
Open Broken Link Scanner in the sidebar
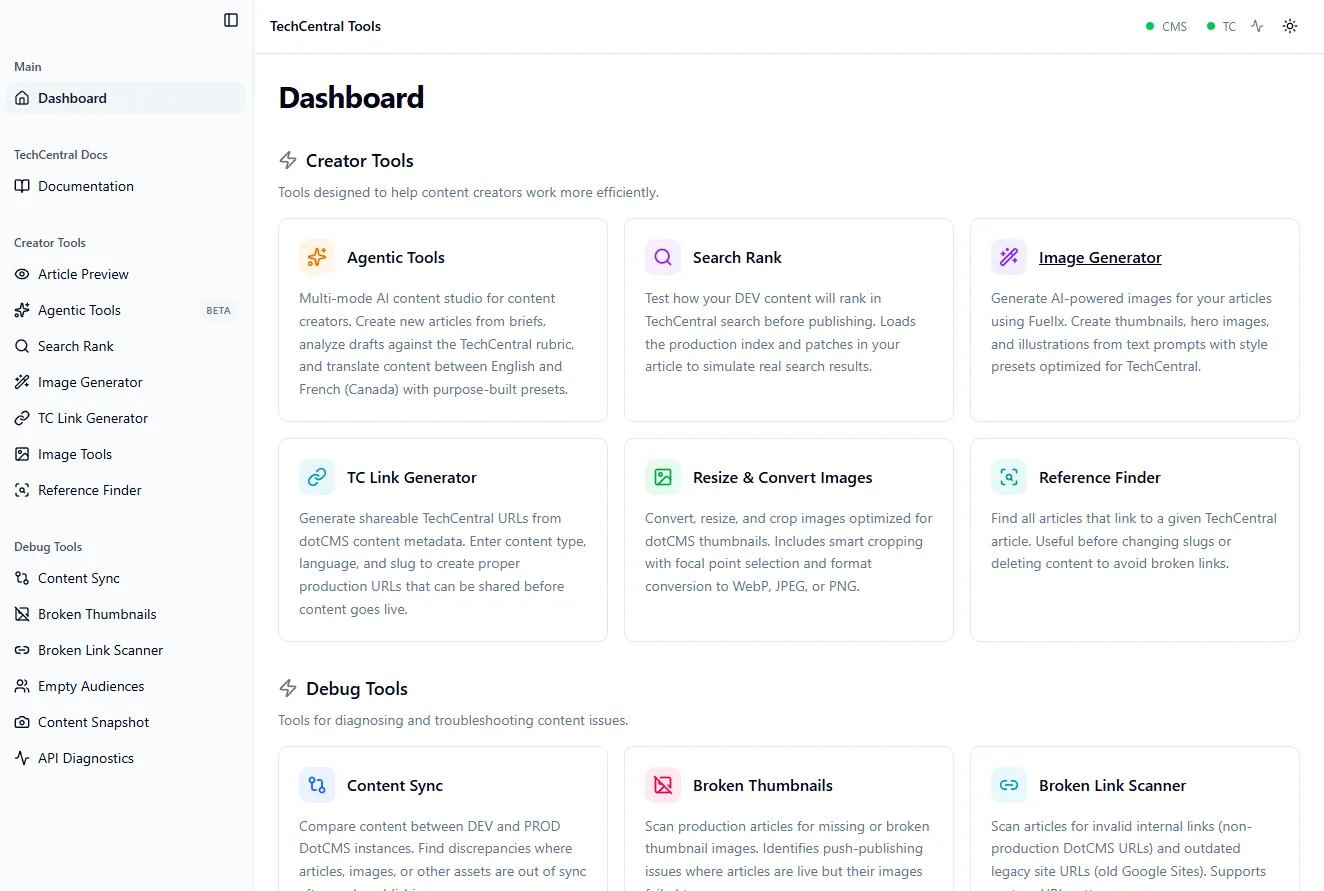tap(126, 650)
